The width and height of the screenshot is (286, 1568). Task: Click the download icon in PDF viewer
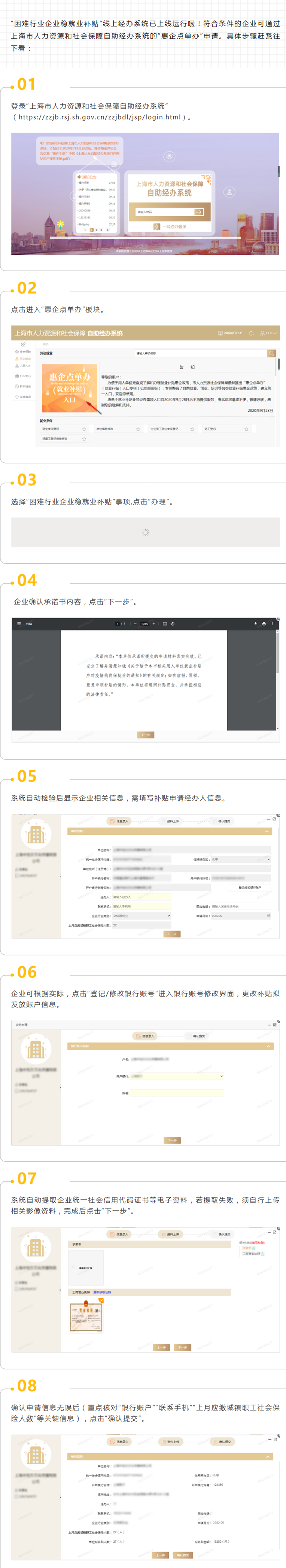coord(256,623)
